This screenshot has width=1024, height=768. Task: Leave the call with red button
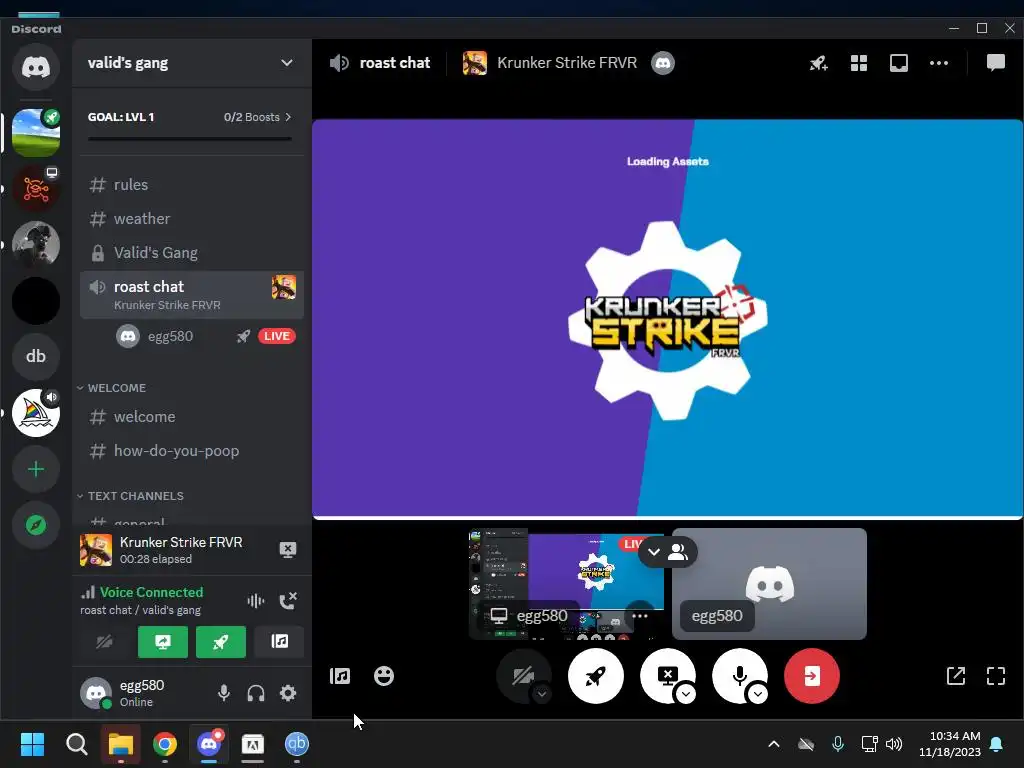tap(812, 676)
